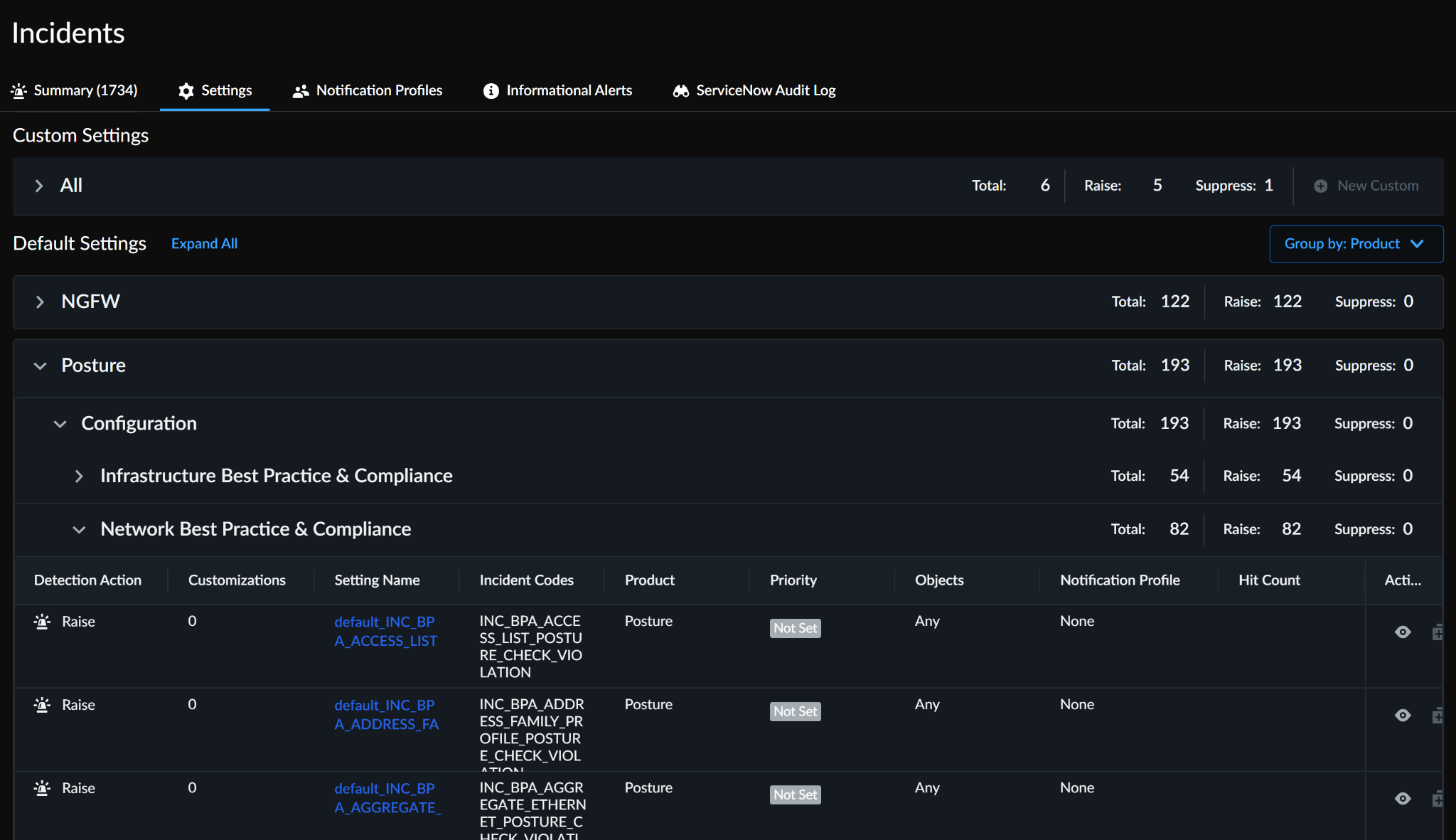Viewport: 1456px width, 840px height.
Task: Click the Raise alarm icon in ACCESS_LIST row
Action: tap(42, 622)
